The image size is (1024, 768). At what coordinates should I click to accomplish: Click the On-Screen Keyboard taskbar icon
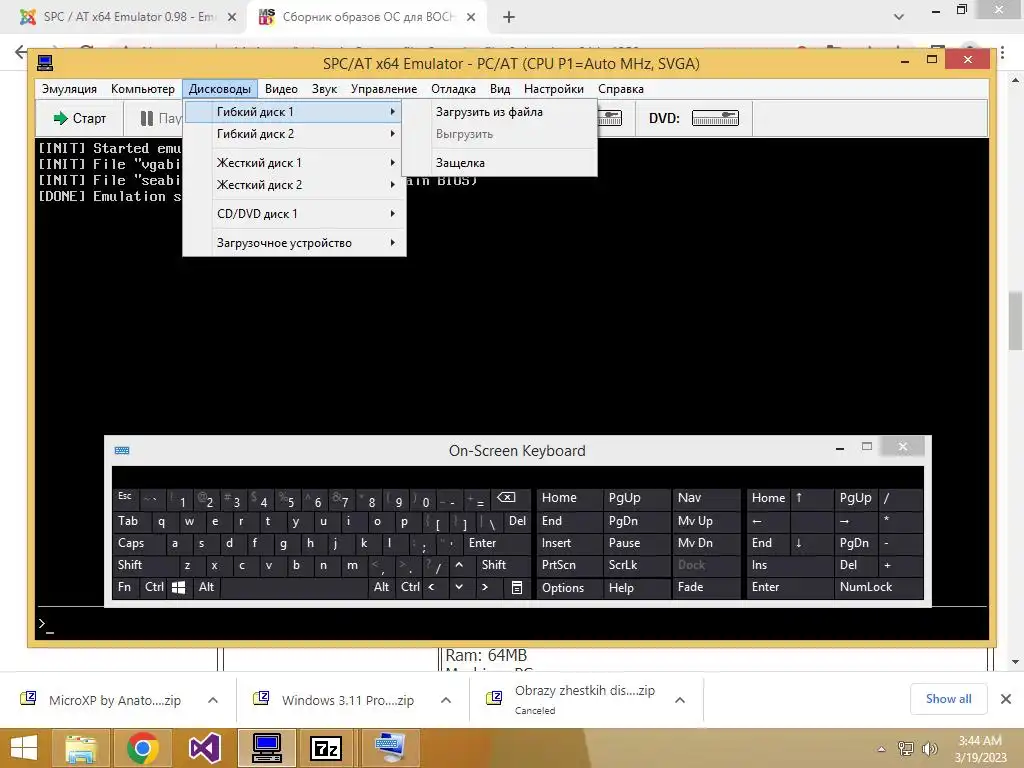click(390, 748)
